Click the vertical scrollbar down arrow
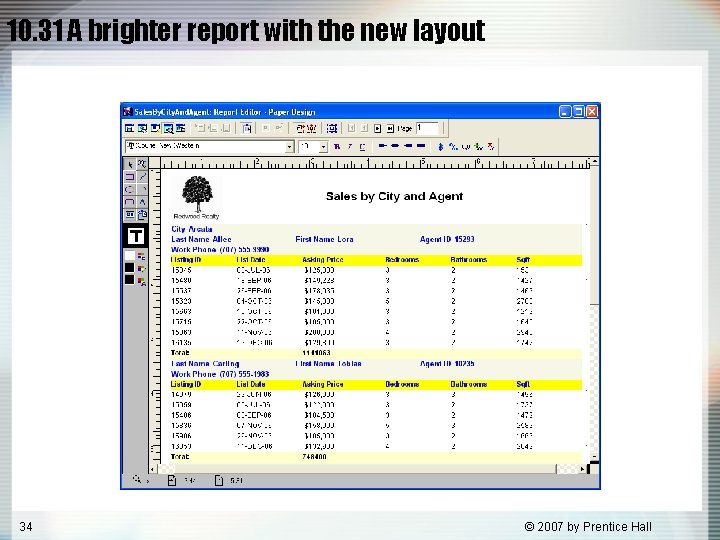This screenshot has width=720, height=540. (x=595, y=457)
